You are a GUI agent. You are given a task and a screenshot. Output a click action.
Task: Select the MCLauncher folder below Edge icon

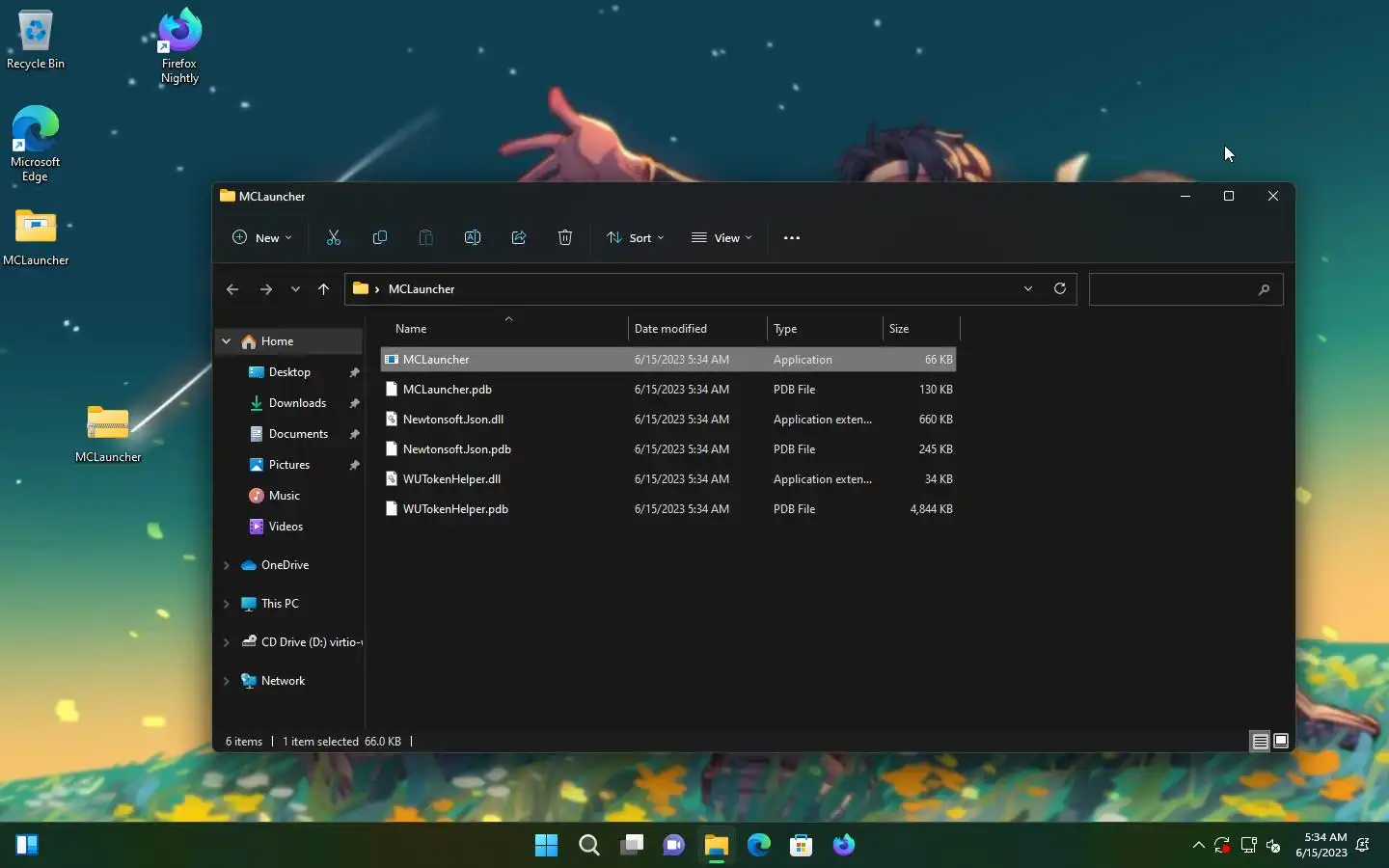point(36,237)
